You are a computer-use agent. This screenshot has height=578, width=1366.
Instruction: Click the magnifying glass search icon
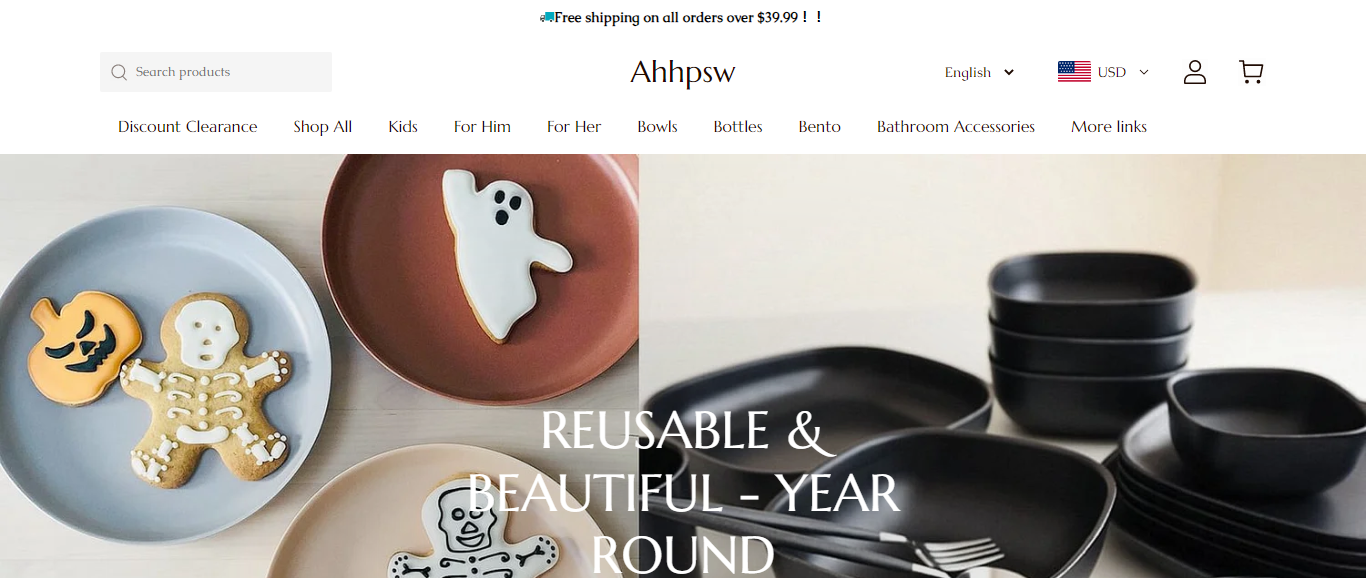point(119,72)
